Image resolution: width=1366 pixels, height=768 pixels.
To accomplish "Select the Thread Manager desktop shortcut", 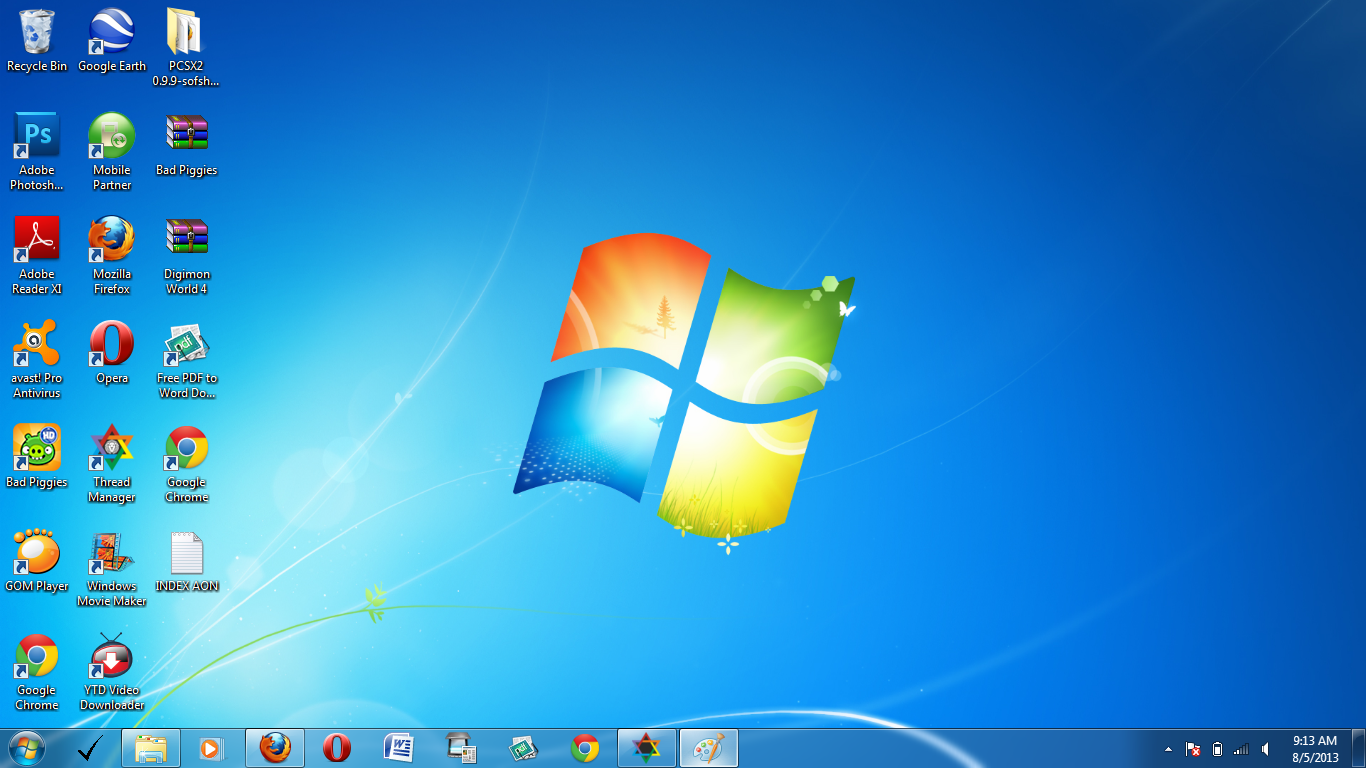I will 112,464.
